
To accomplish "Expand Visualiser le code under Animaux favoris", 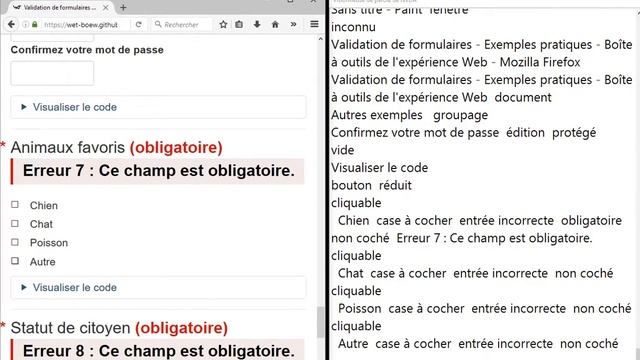I will [158, 287].
